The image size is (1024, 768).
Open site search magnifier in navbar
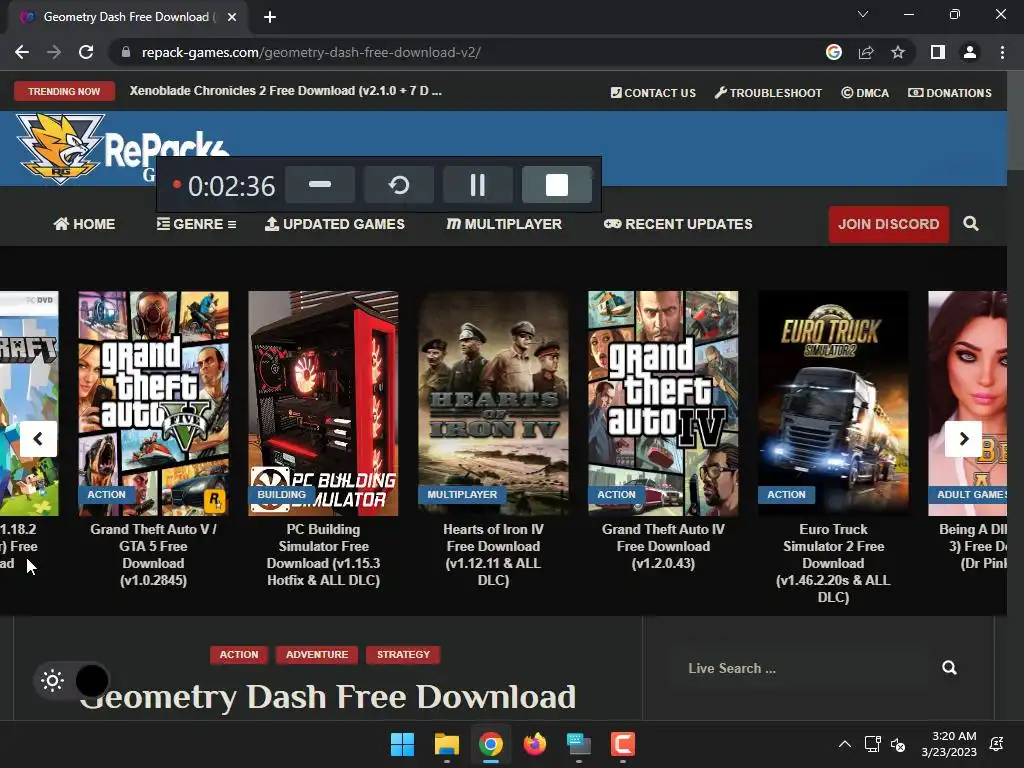click(x=970, y=224)
